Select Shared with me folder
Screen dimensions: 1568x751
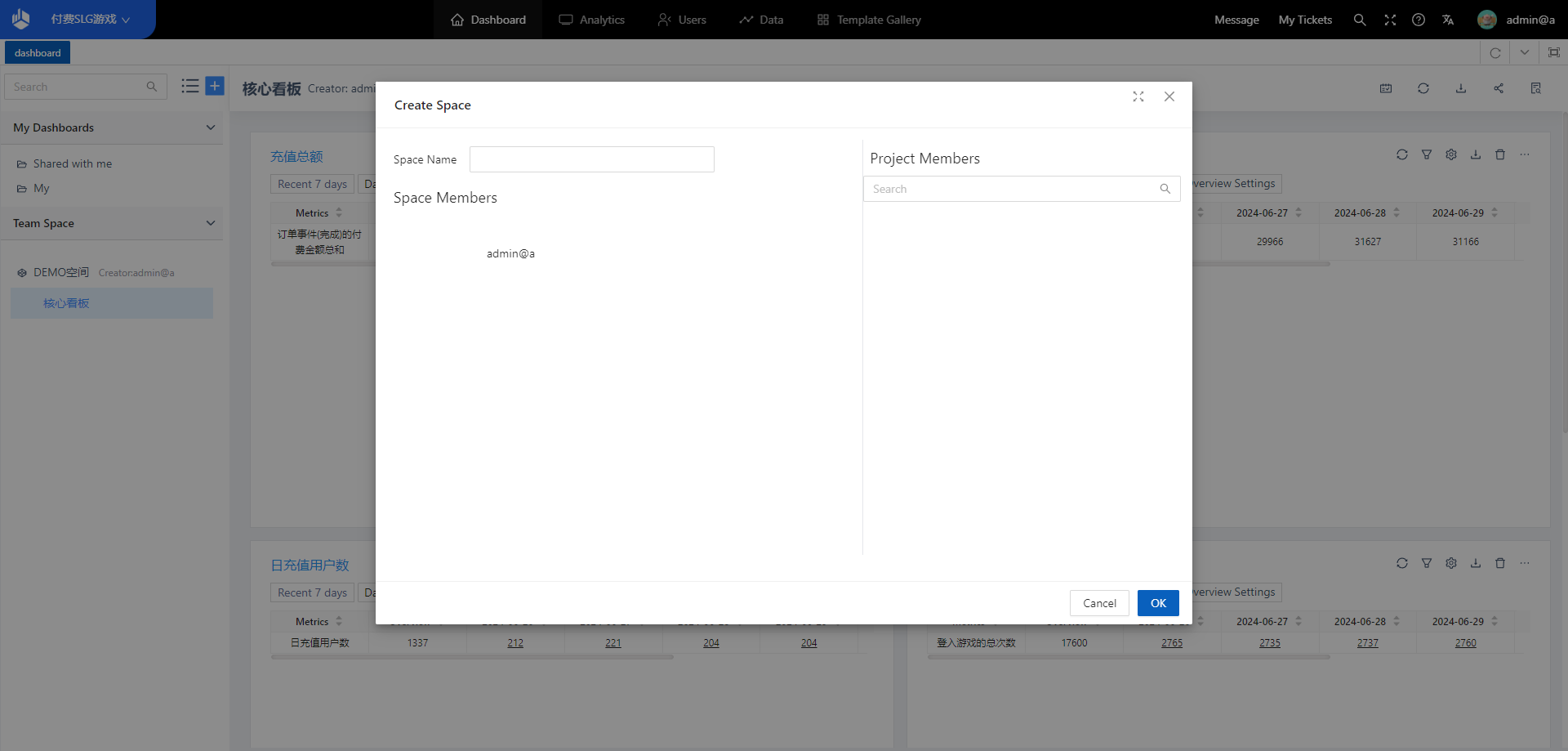[x=73, y=163]
